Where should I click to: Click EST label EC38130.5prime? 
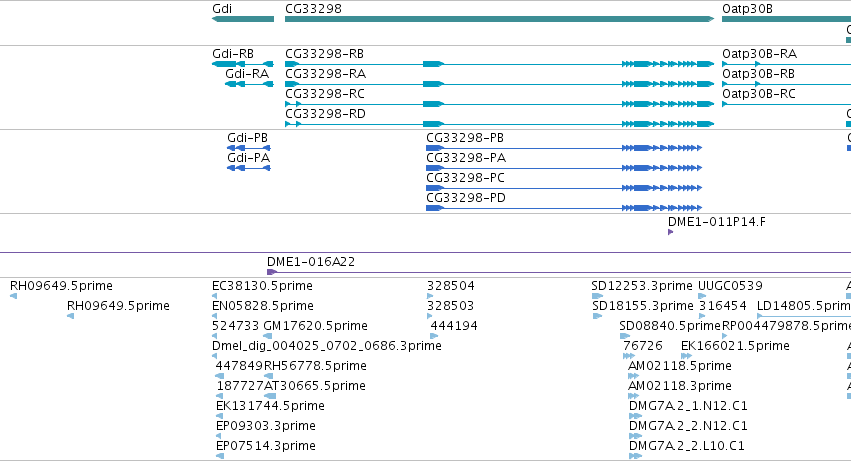[x=262, y=286]
